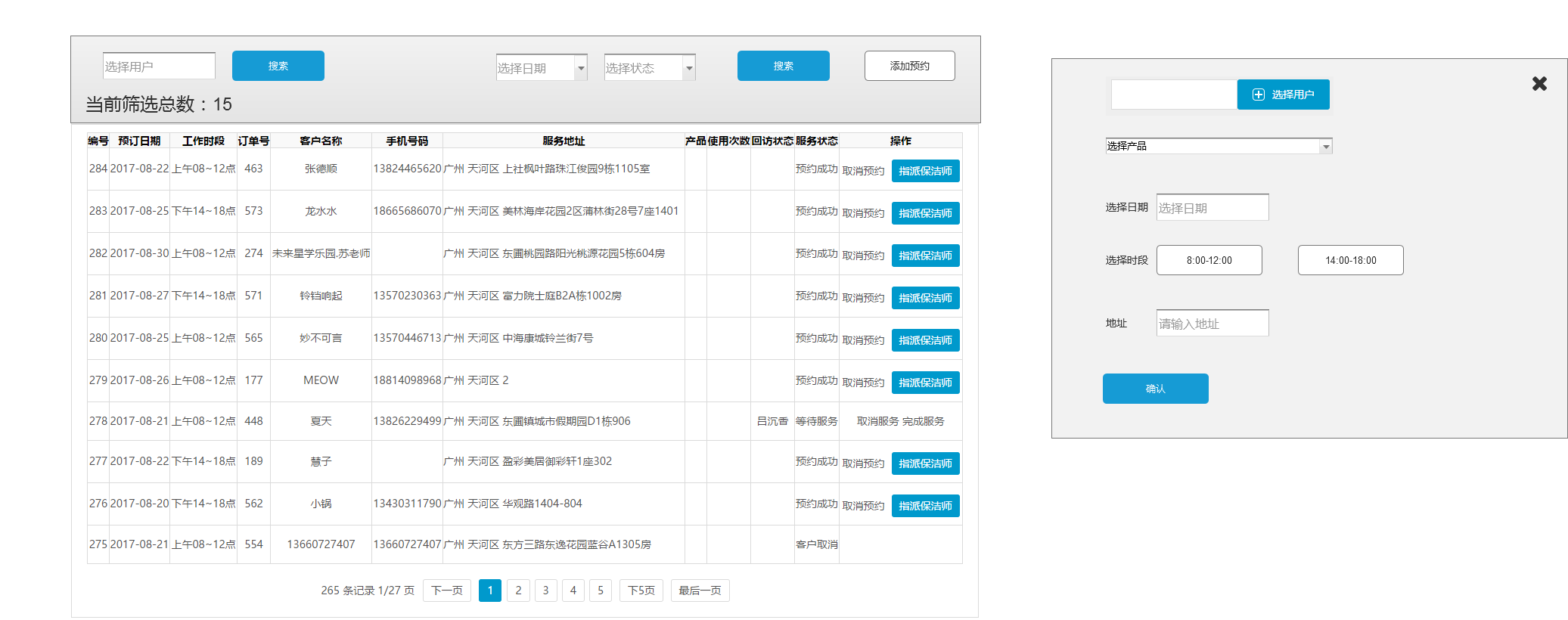Click 搜索 button next to user field

(278, 66)
